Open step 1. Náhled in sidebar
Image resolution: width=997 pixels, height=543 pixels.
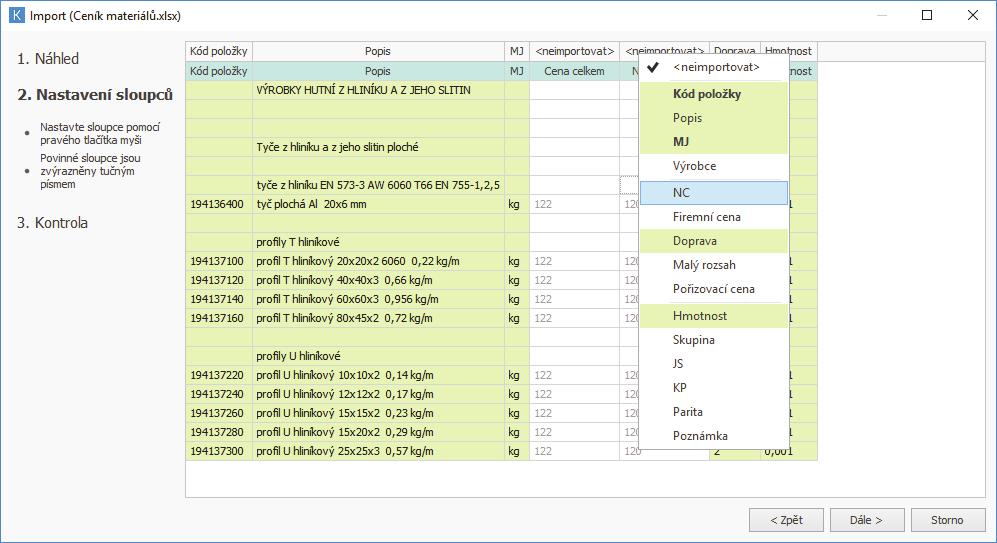click(48, 58)
